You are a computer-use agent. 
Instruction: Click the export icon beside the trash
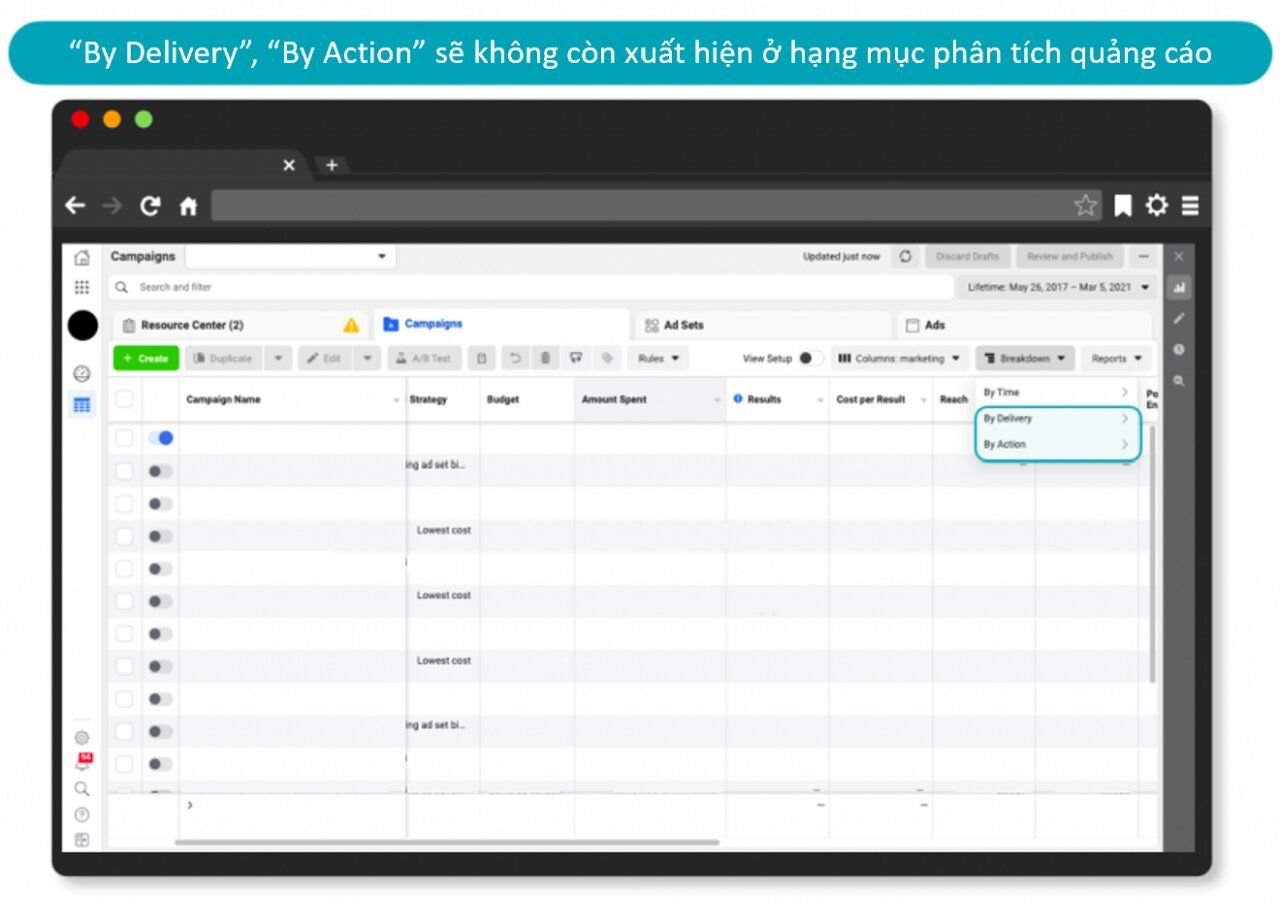point(575,358)
